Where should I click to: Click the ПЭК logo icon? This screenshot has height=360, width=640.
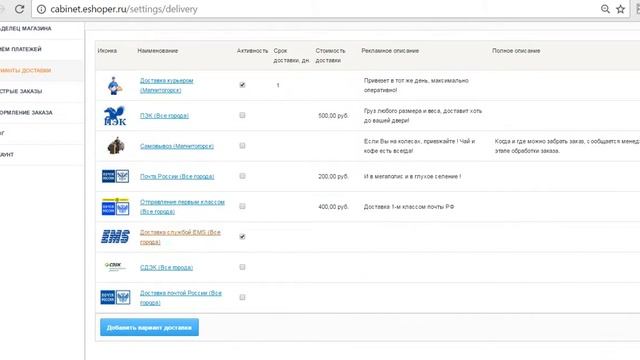(115, 116)
